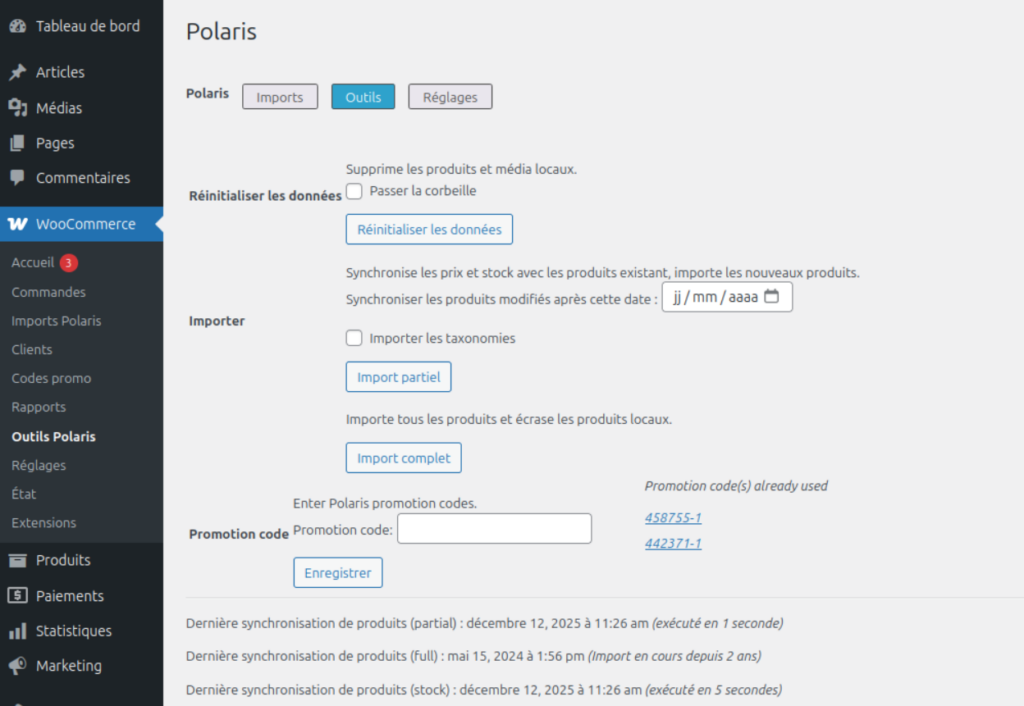Switch to the Réglages tab
This screenshot has width=1024, height=706.
450,97
